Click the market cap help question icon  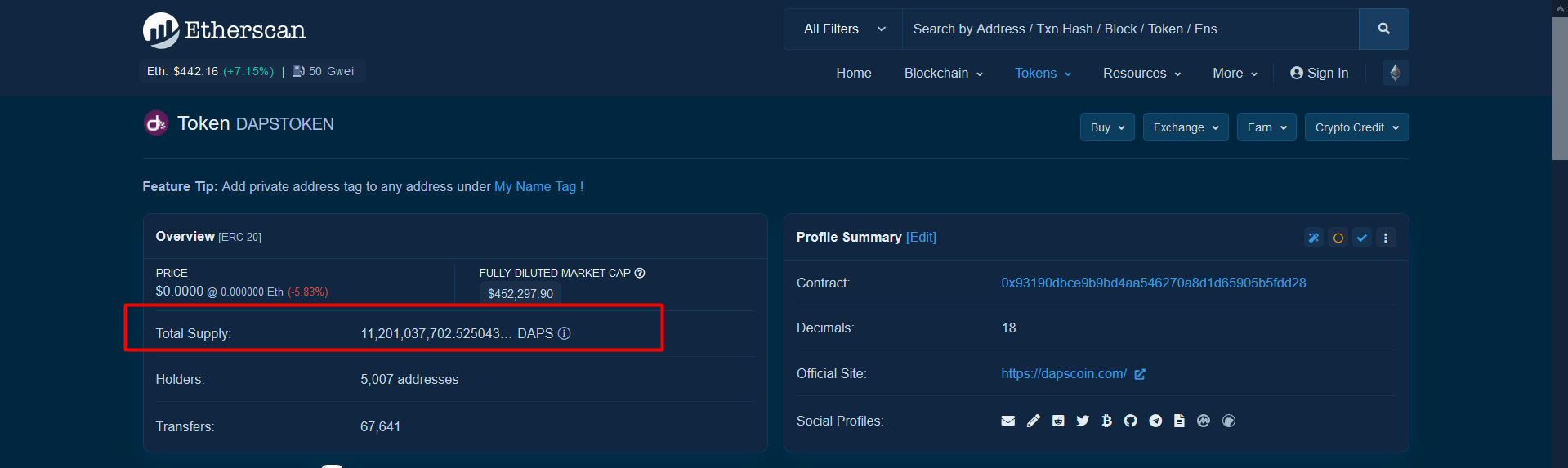pos(640,273)
